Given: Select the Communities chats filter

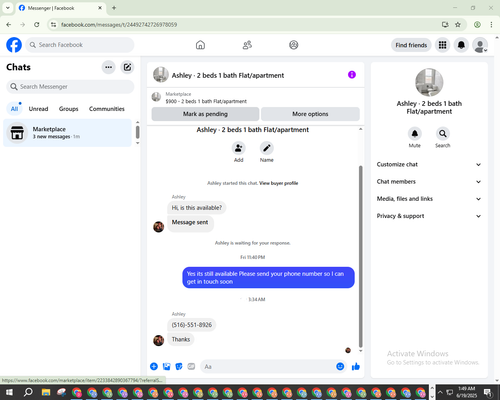Looking at the screenshot, I should point(107,109).
